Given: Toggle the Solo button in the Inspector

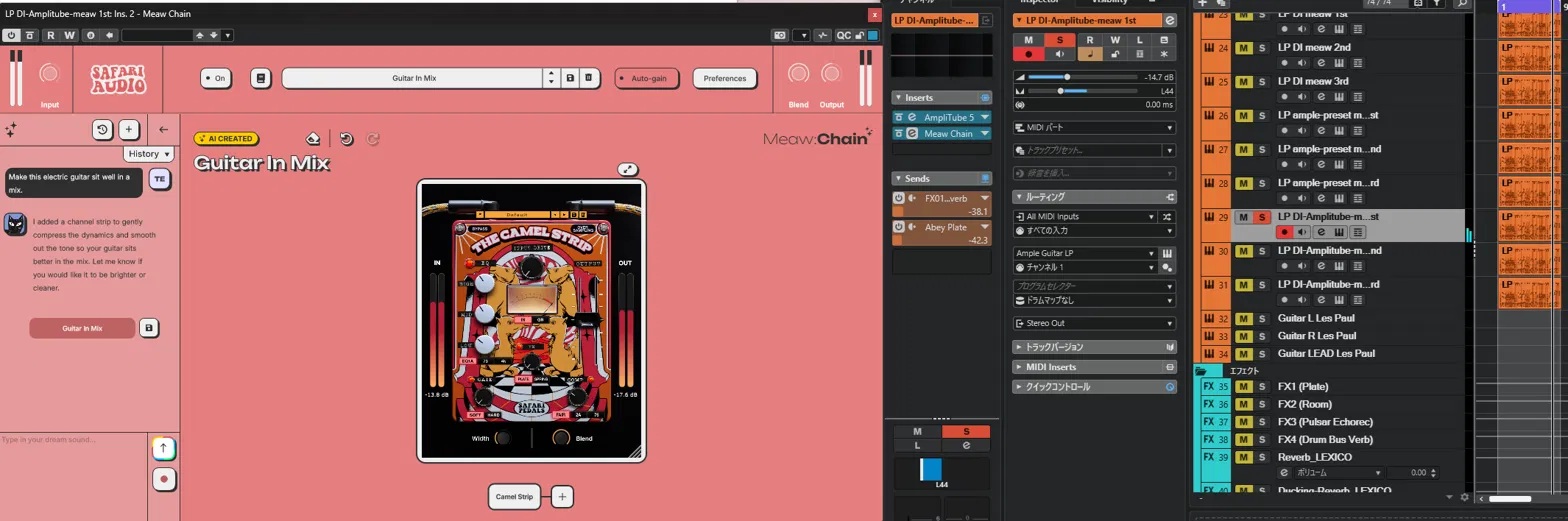Looking at the screenshot, I should pyautogui.click(x=1061, y=39).
